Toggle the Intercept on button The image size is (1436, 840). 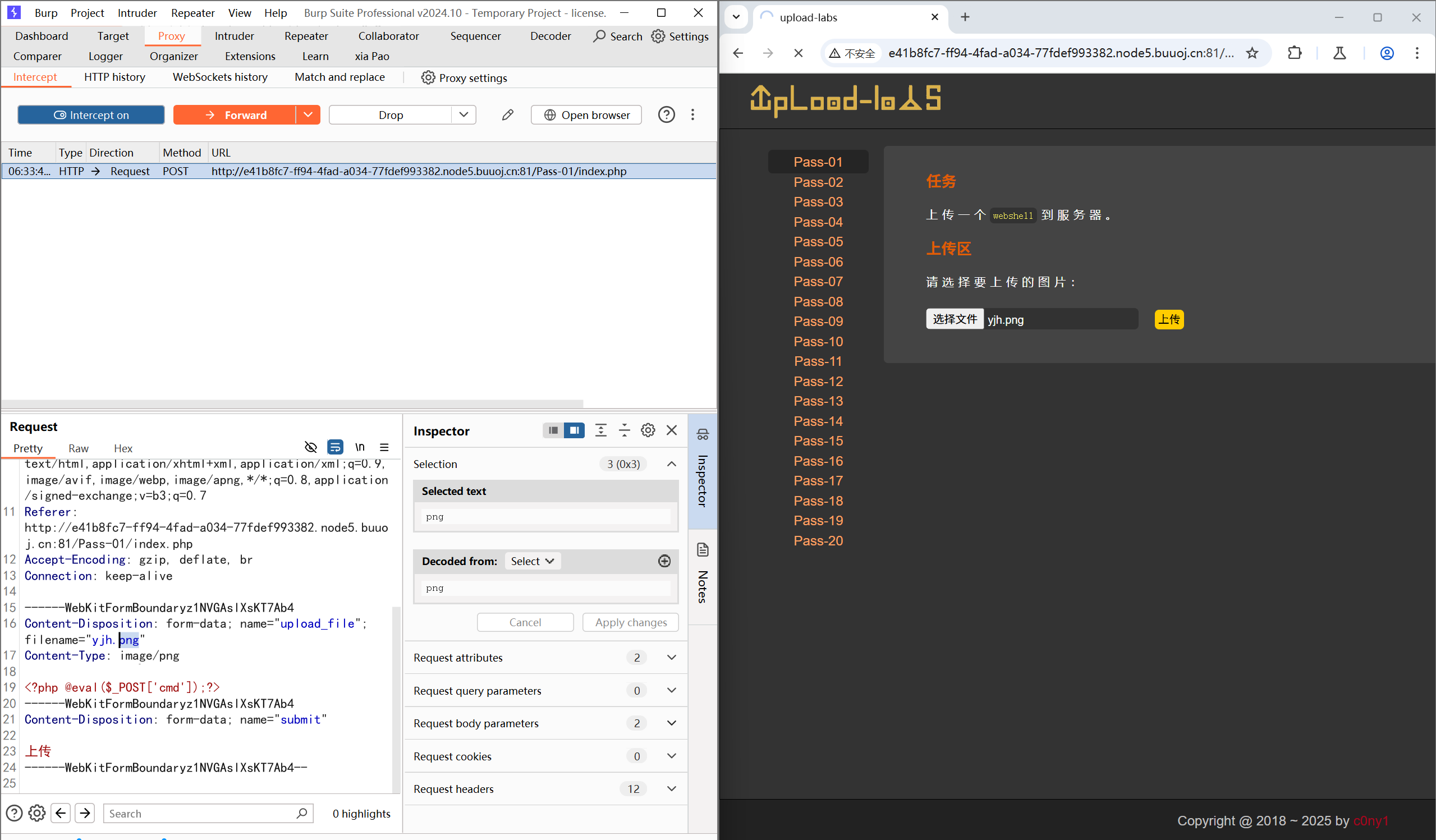click(x=91, y=114)
